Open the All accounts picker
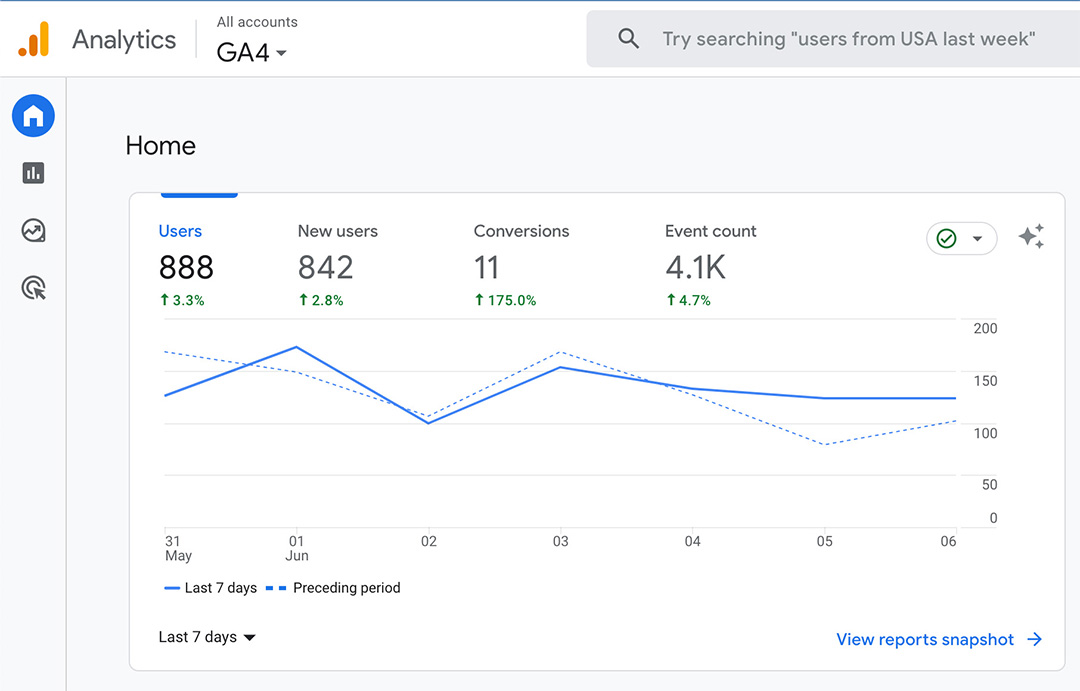The height and width of the screenshot is (691, 1080). pyautogui.click(x=257, y=21)
